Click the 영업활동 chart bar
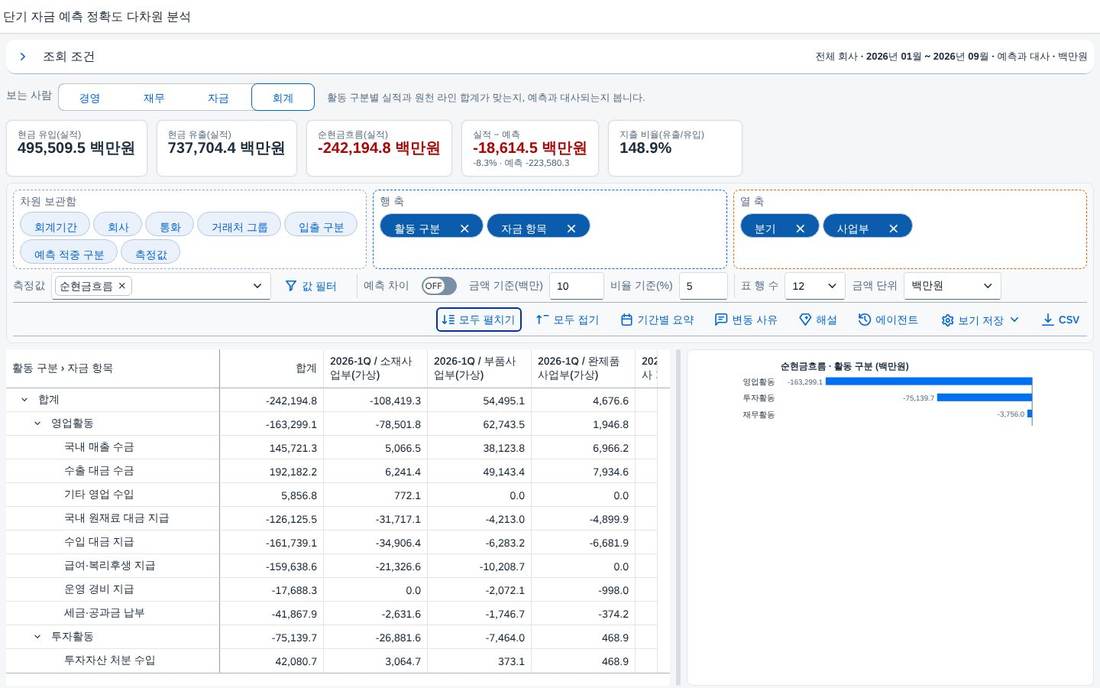The width and height of the screenshot is (1100, 688). [928, 382]
